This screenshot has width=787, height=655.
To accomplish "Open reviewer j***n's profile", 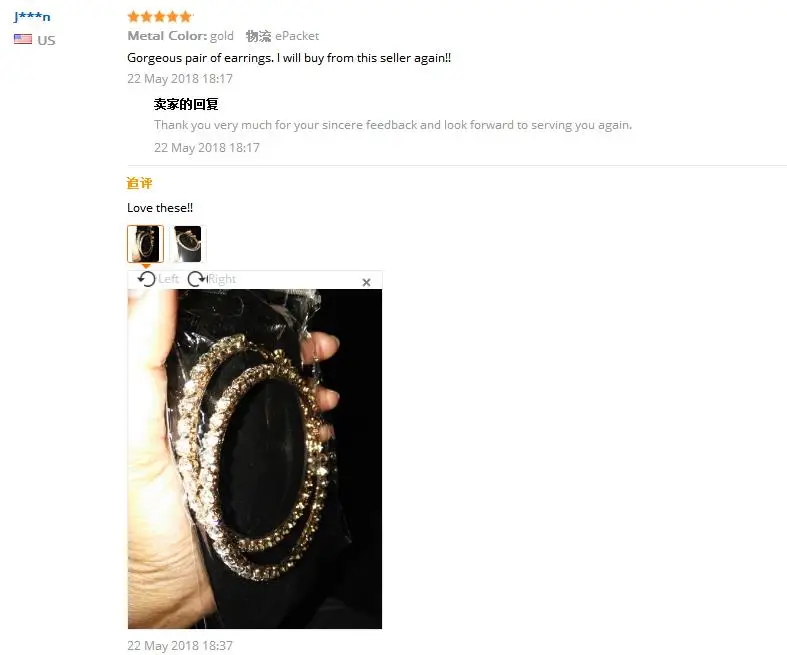I will point(32,16).
